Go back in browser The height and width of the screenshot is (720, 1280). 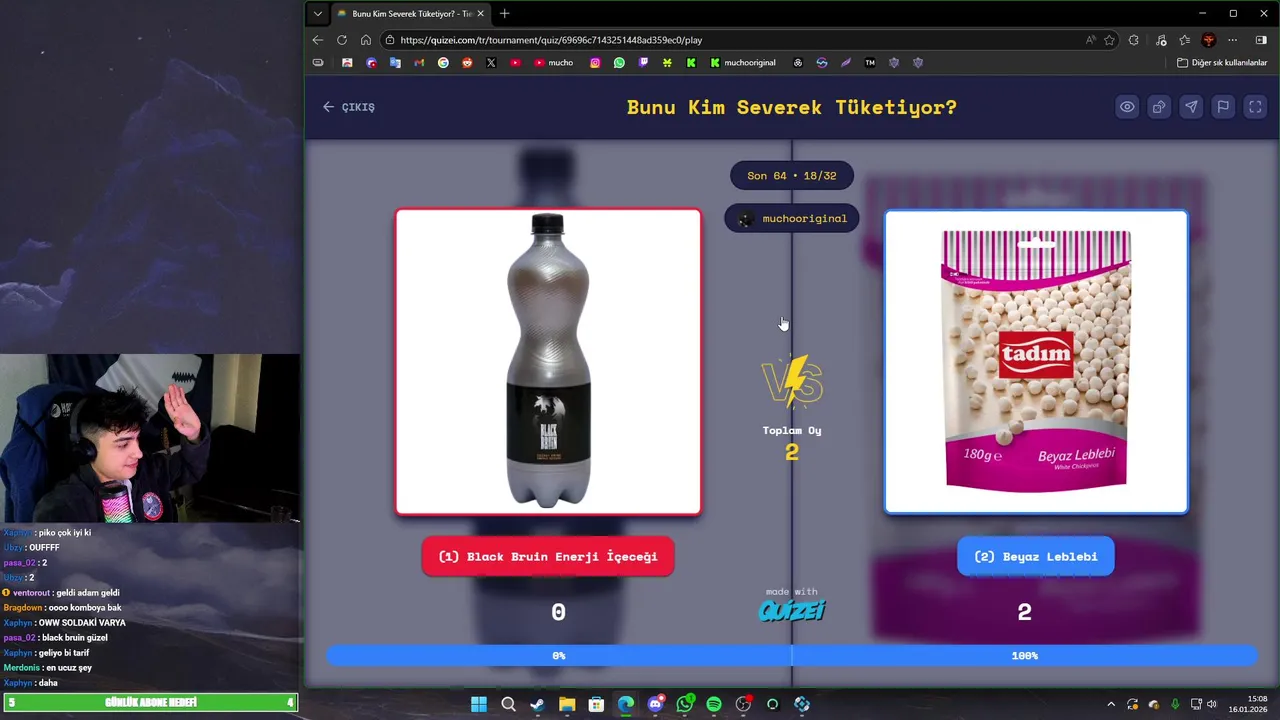pyautogui.click(x=318, y=40)
